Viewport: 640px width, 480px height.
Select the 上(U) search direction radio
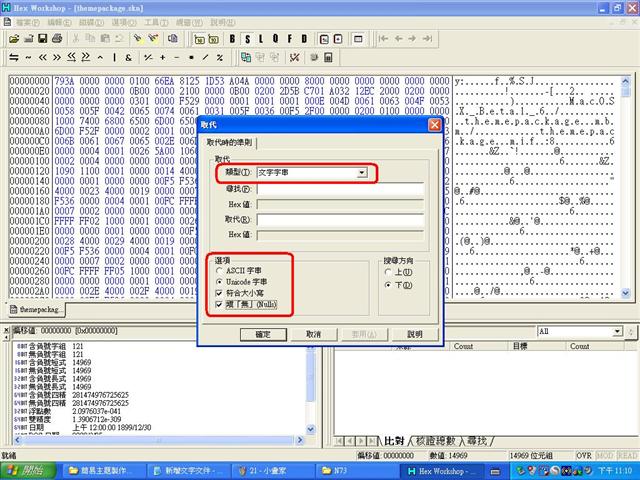click(398, 272)
